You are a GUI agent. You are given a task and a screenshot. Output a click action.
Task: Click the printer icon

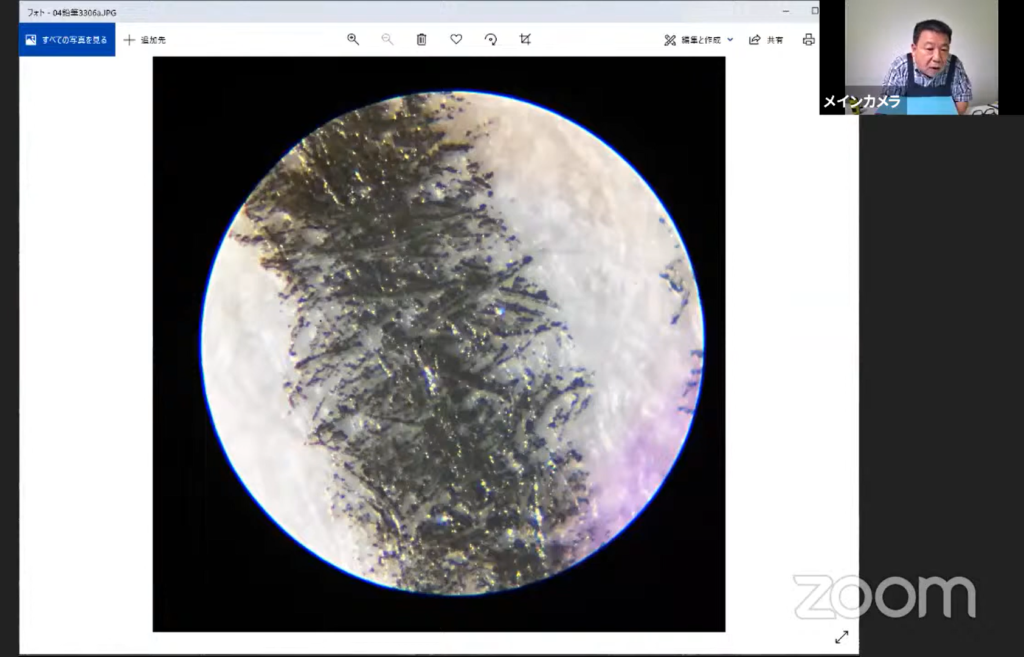(x=808, y=40)
